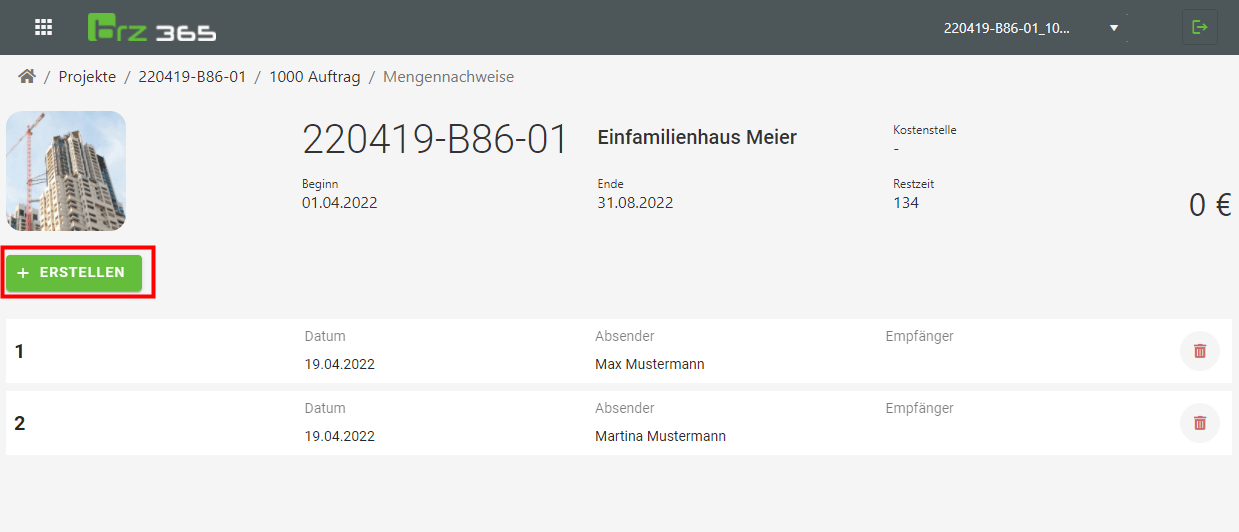Click the project title 220419-B86-01 heading
This screenshot has height=532, width=1239.
click(x=435, y=141)
